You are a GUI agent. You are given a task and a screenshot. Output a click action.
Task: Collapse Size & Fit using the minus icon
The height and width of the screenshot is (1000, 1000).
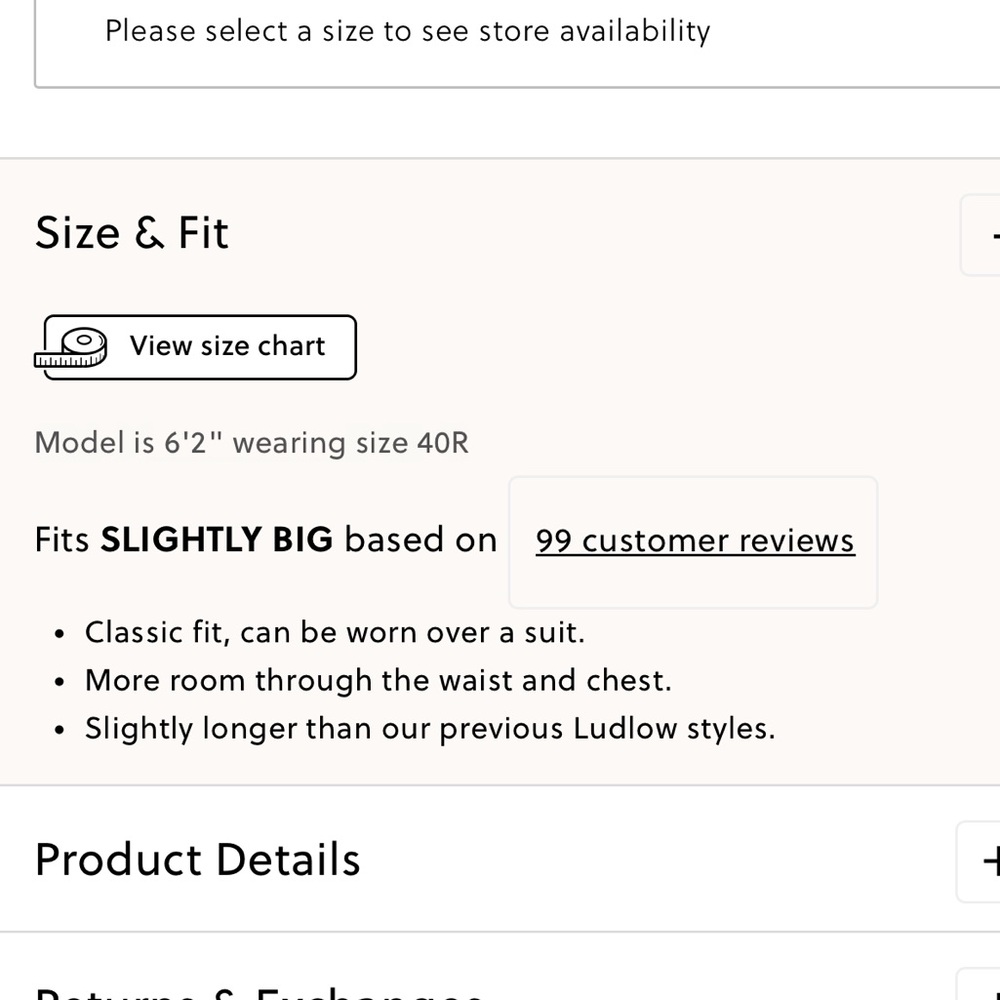981,235
